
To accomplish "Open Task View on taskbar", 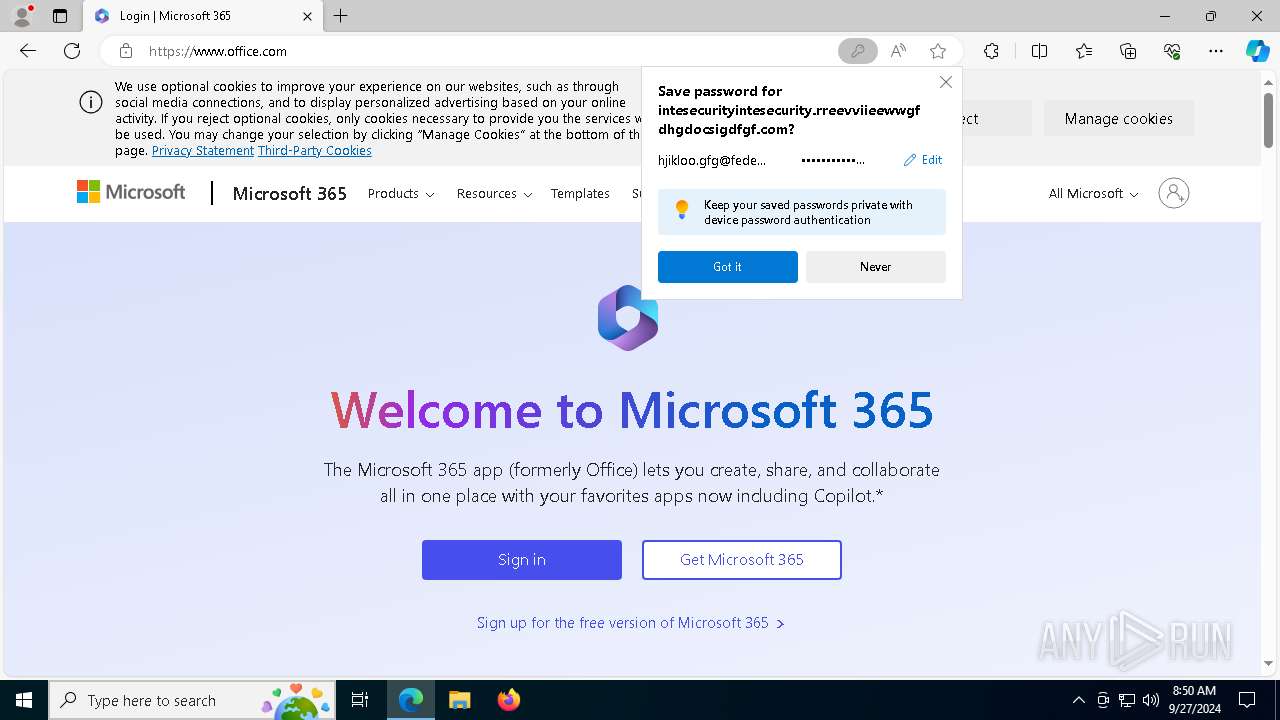I will pyautogui.click(x=360, y=700).
